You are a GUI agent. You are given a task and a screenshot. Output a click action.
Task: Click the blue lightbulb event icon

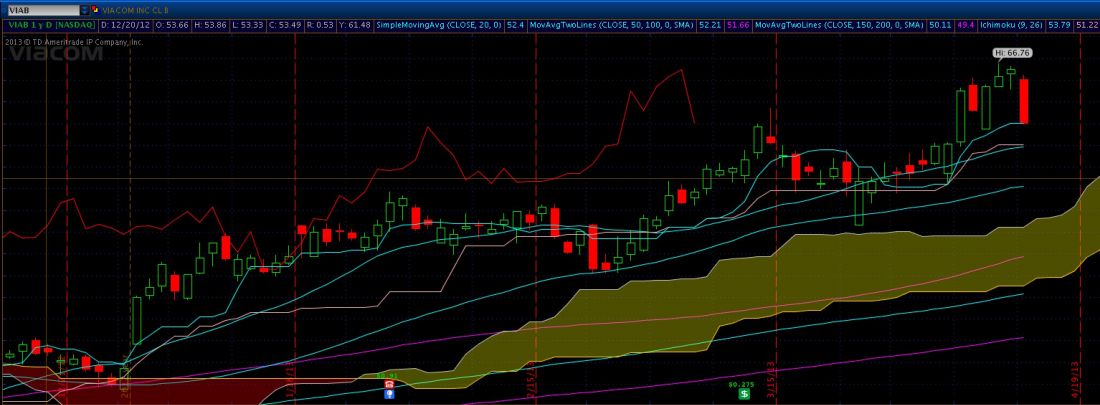[389, 395]
